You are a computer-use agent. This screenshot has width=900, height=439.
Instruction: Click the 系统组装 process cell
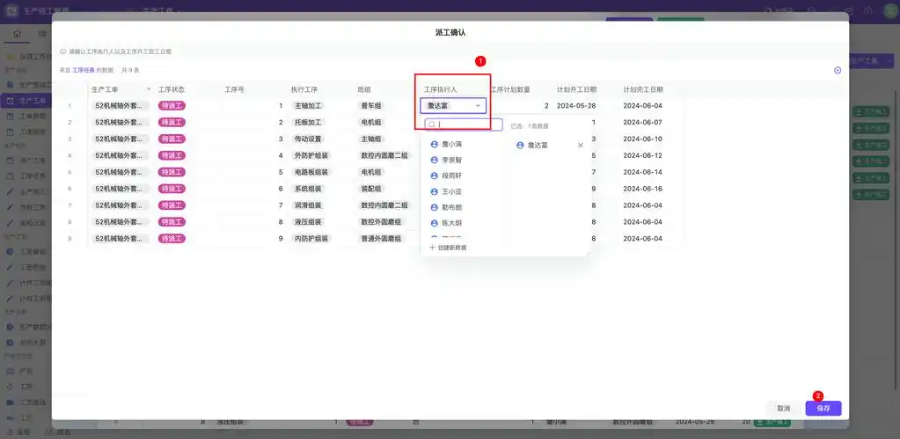click(308, 189)
